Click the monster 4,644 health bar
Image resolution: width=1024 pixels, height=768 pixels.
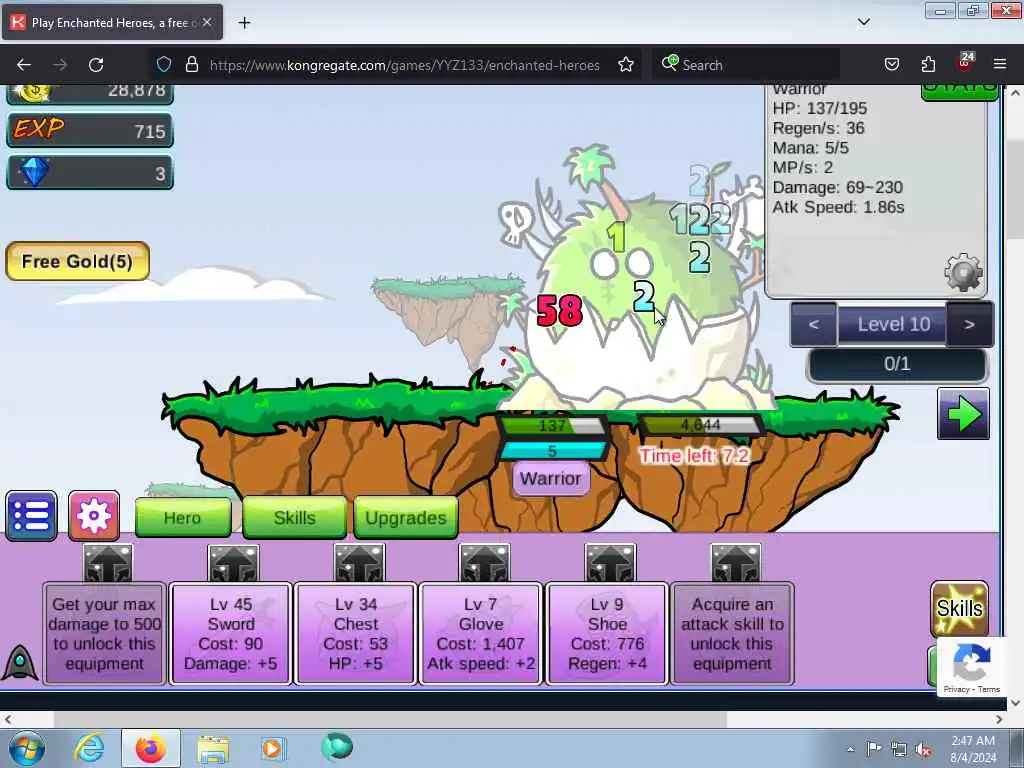point(700,425)
